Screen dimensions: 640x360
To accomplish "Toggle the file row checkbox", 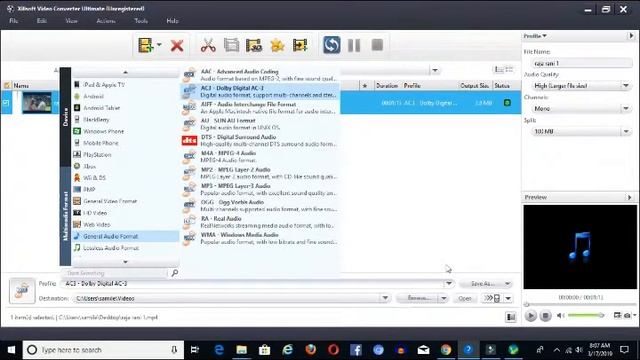I will click(x=6, y=102).
